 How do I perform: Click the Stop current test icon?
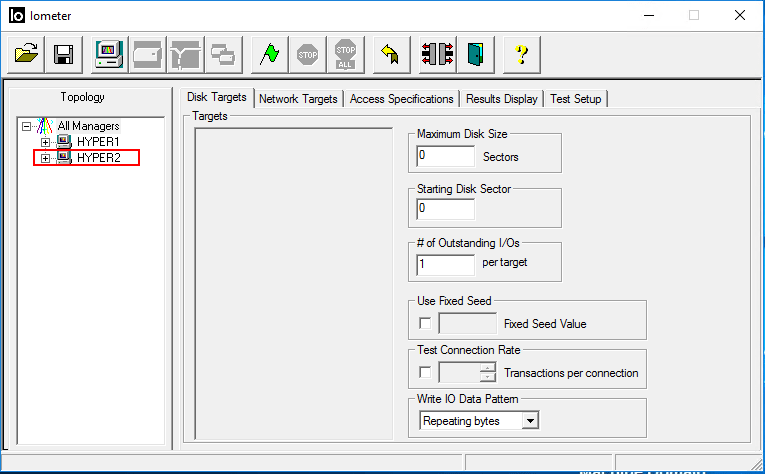pyautogui.click(x=307, y=54)
